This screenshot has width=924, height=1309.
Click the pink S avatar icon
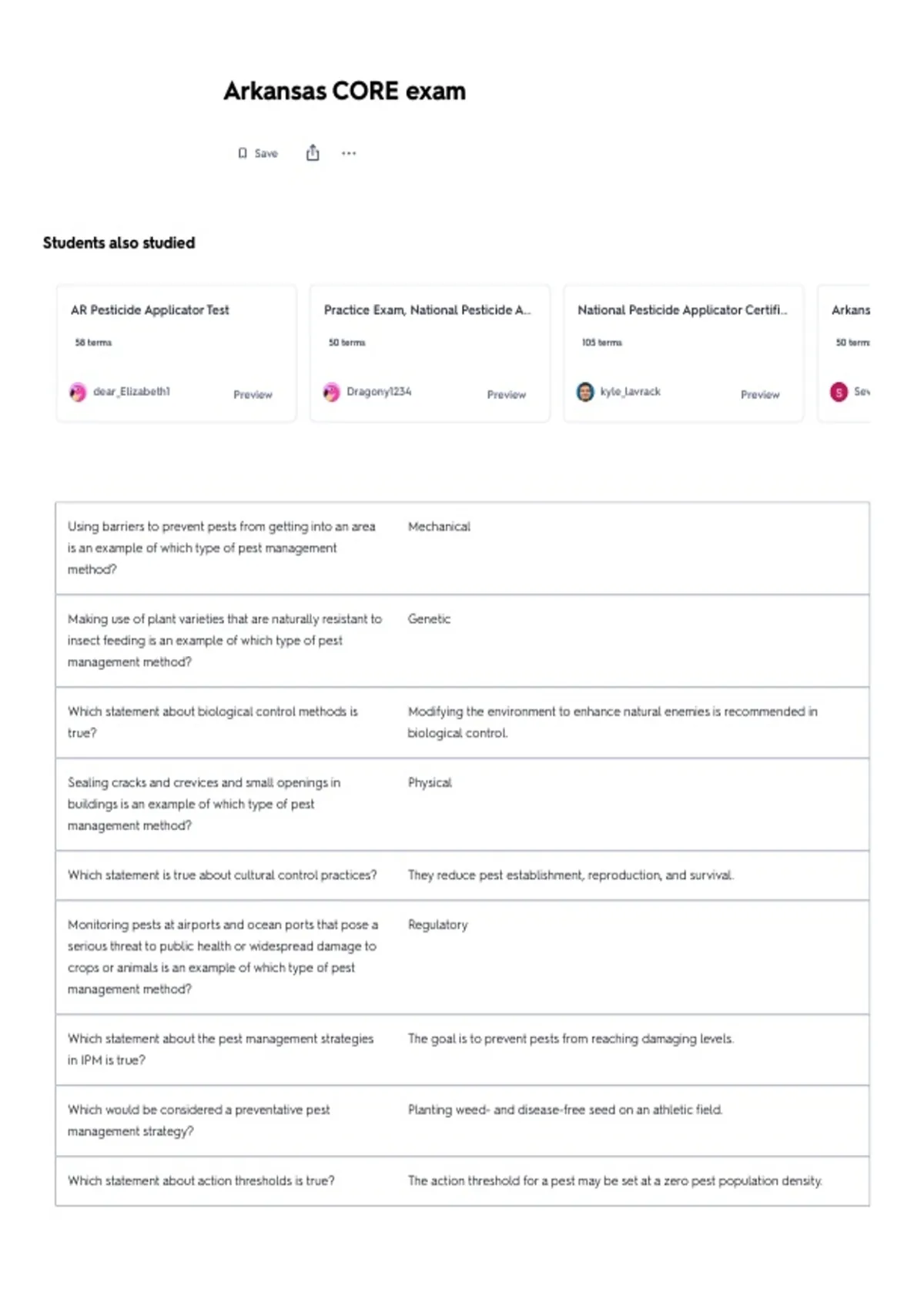click(839, 392)
